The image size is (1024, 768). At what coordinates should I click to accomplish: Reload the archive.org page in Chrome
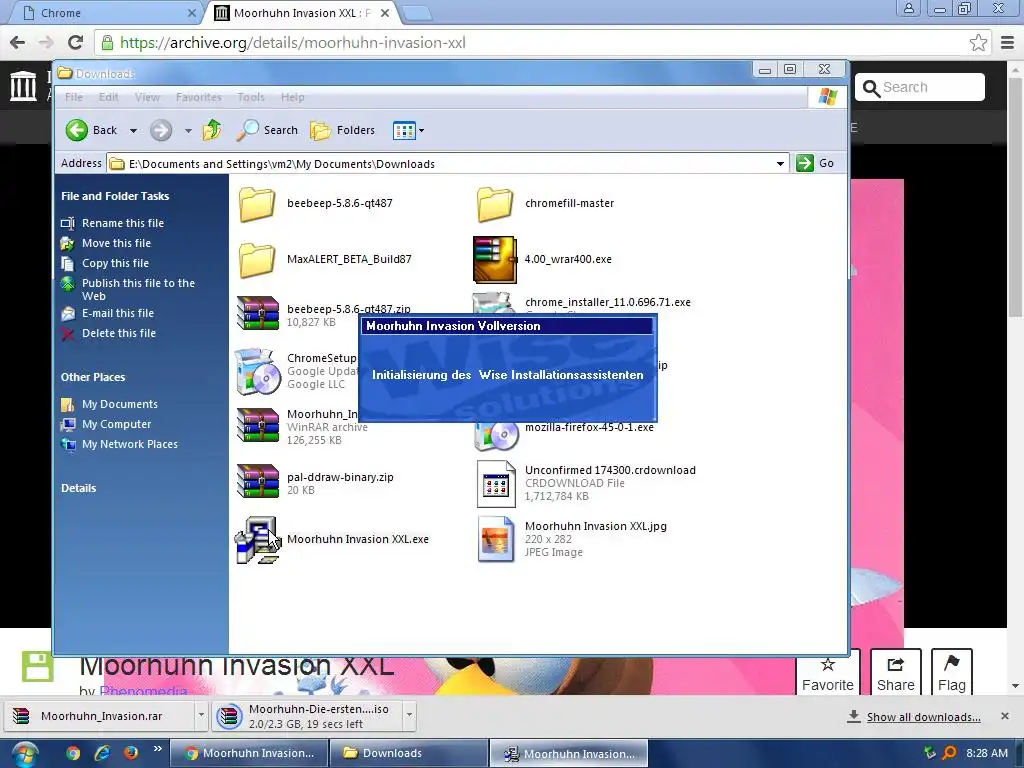click(x=76, y=42)
